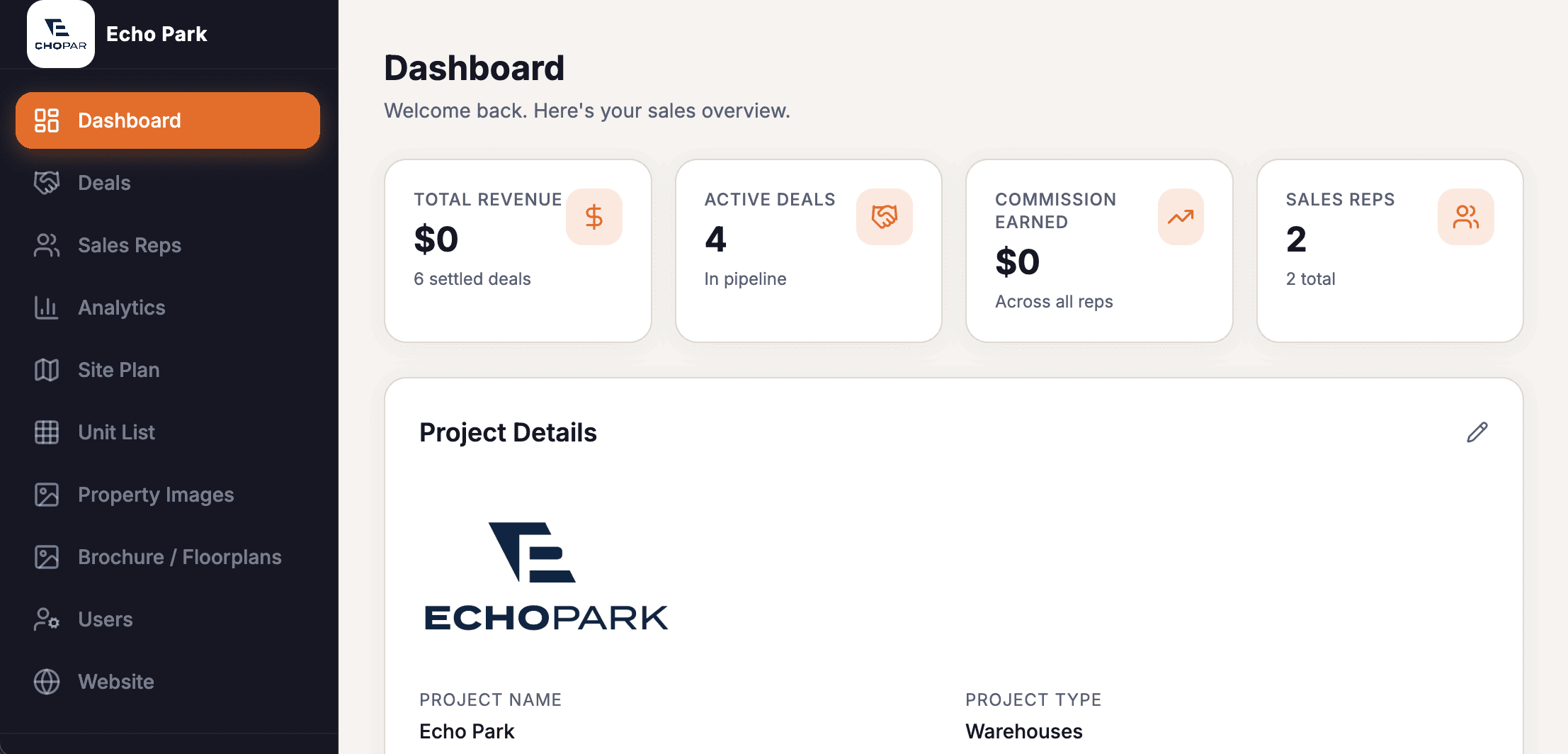Screen dimensions: 1568x754
Task: Click the 6 settled deals text
Action: tap(472, 278)
